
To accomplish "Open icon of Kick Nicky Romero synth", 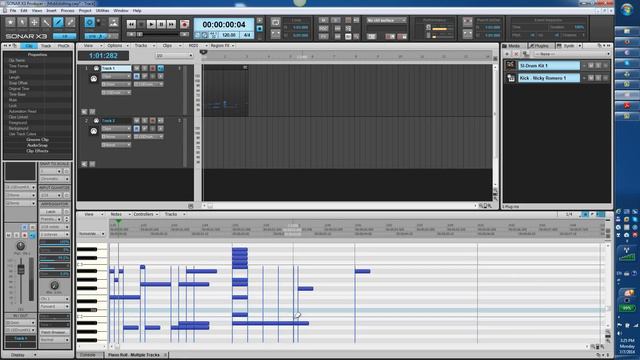I will click(511, 78).
